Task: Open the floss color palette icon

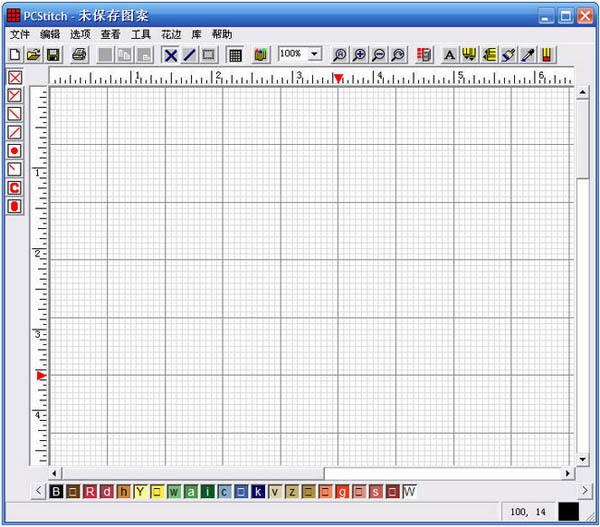Action: [x=260, y=55]
